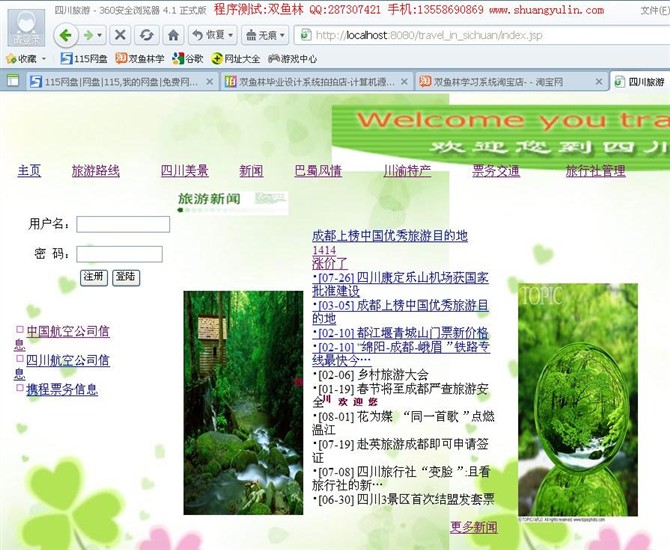Open 四川航空公司信息 link
Viewport: 670px width, 550px height.
coord(68,360)
